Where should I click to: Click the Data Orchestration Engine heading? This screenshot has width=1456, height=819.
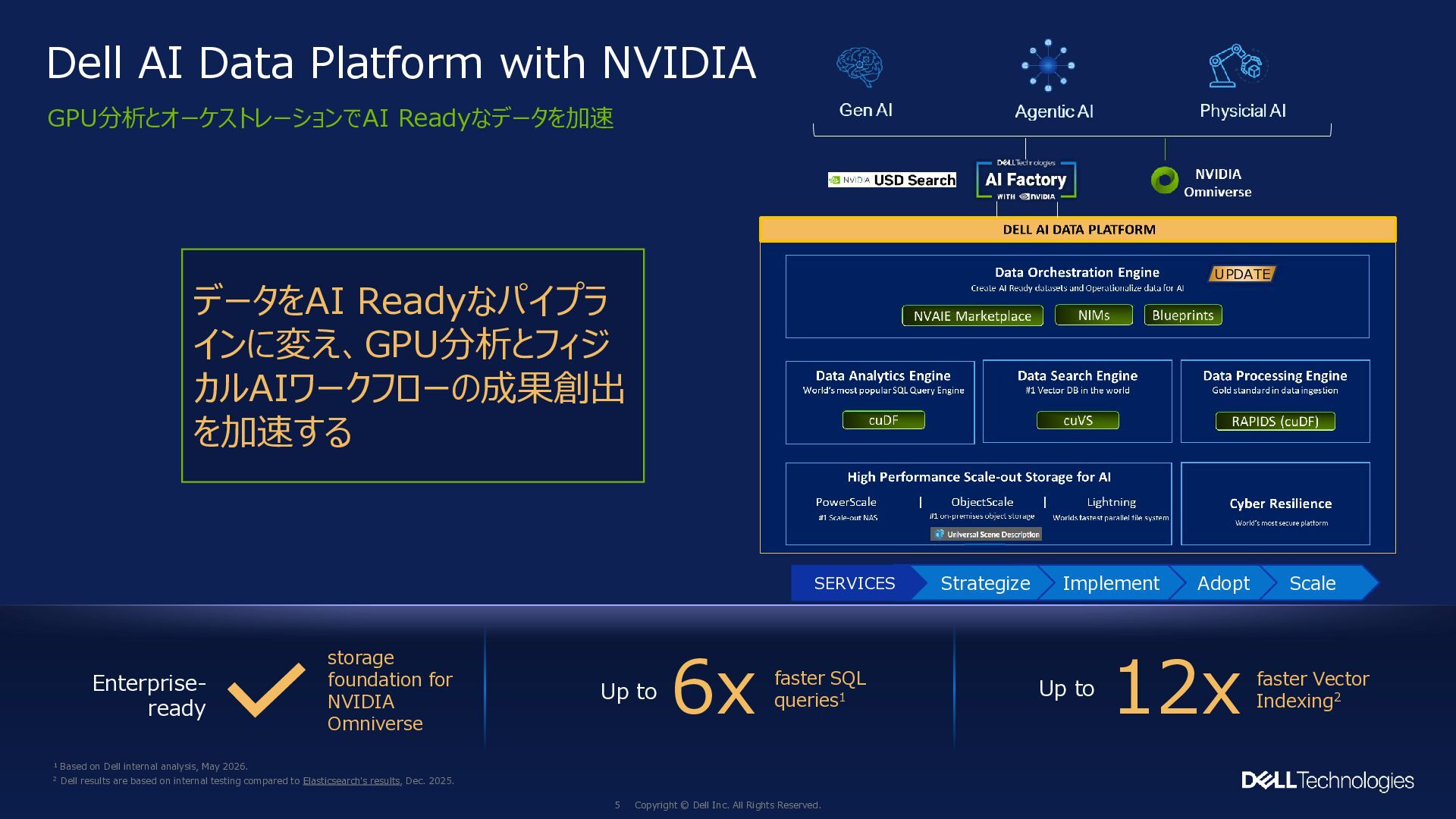(x=1077, y=272)
